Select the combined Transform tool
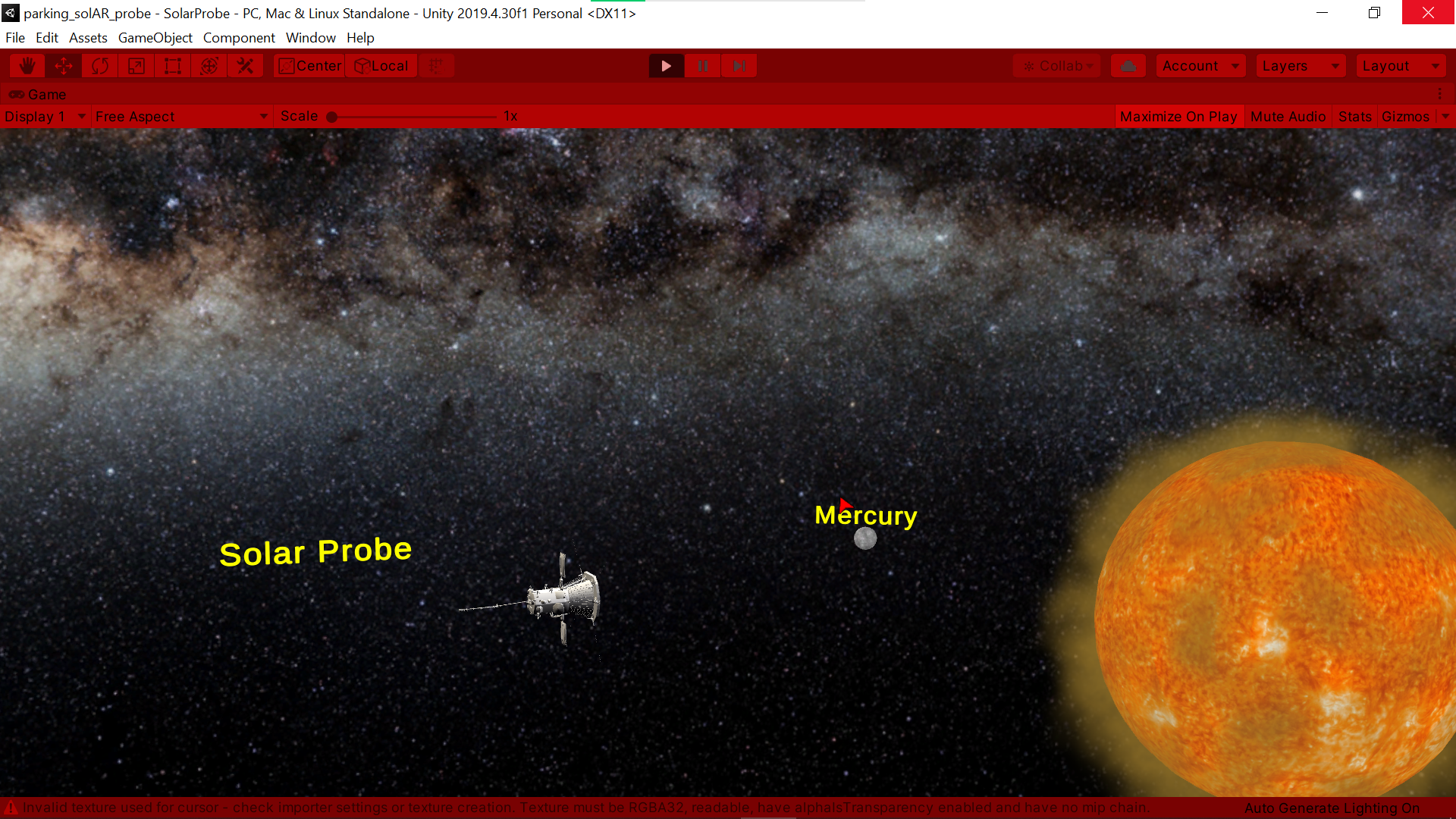 point(209,66)
